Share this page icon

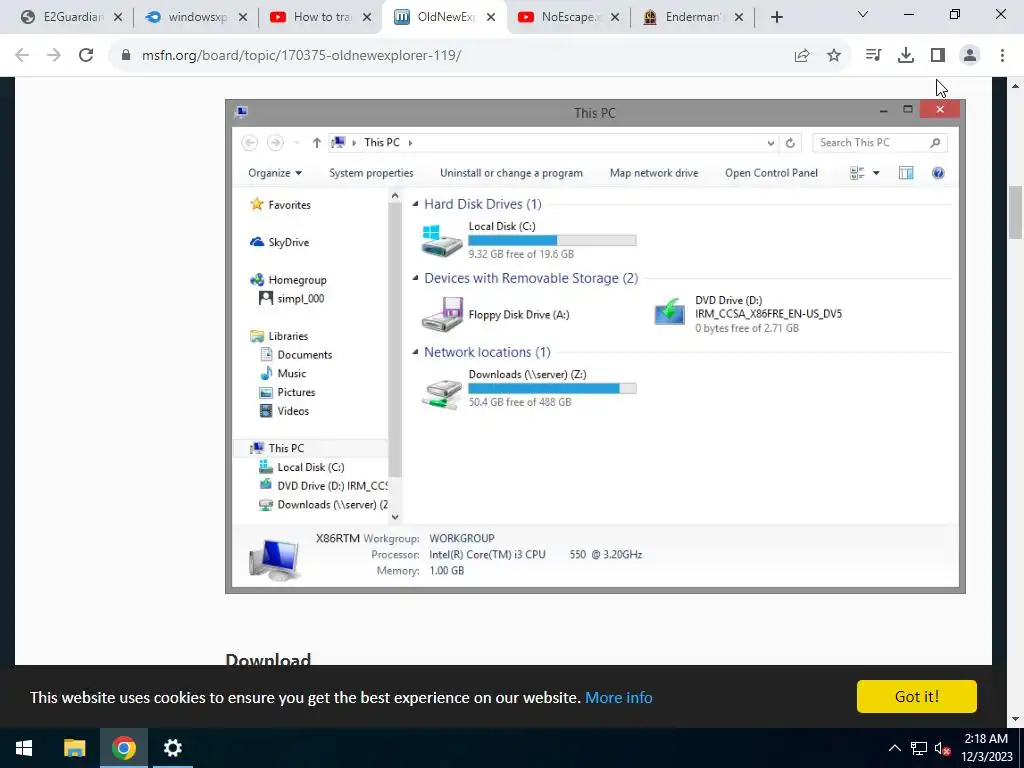(802, 56)
